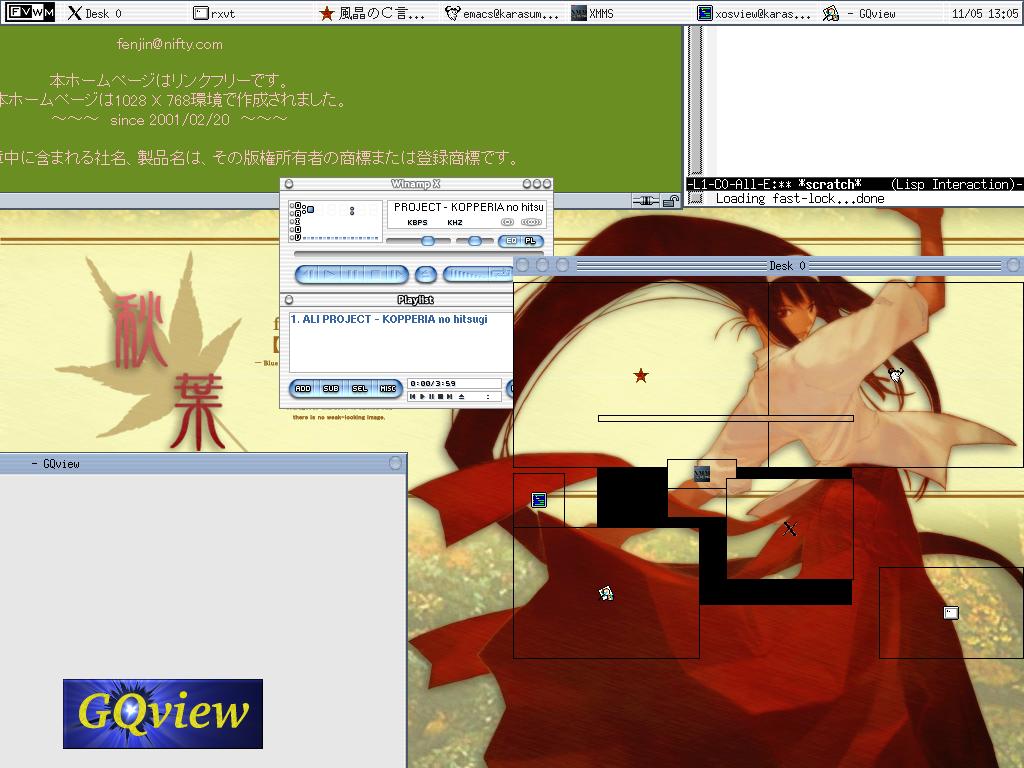The width and height of the screenshot is (1024, 768).
Task: Toggle double size with the D letter
Action: click(x=298, y=229)
